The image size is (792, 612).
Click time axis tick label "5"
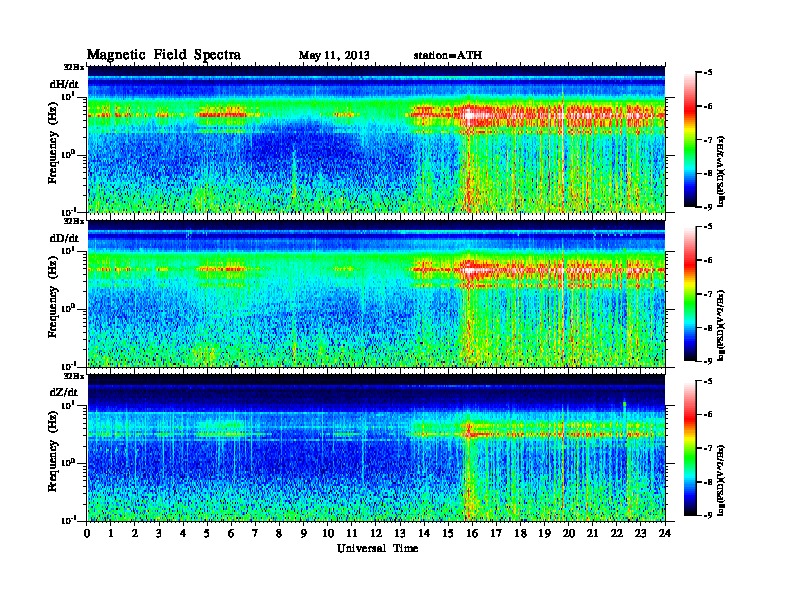pos(207,533)
